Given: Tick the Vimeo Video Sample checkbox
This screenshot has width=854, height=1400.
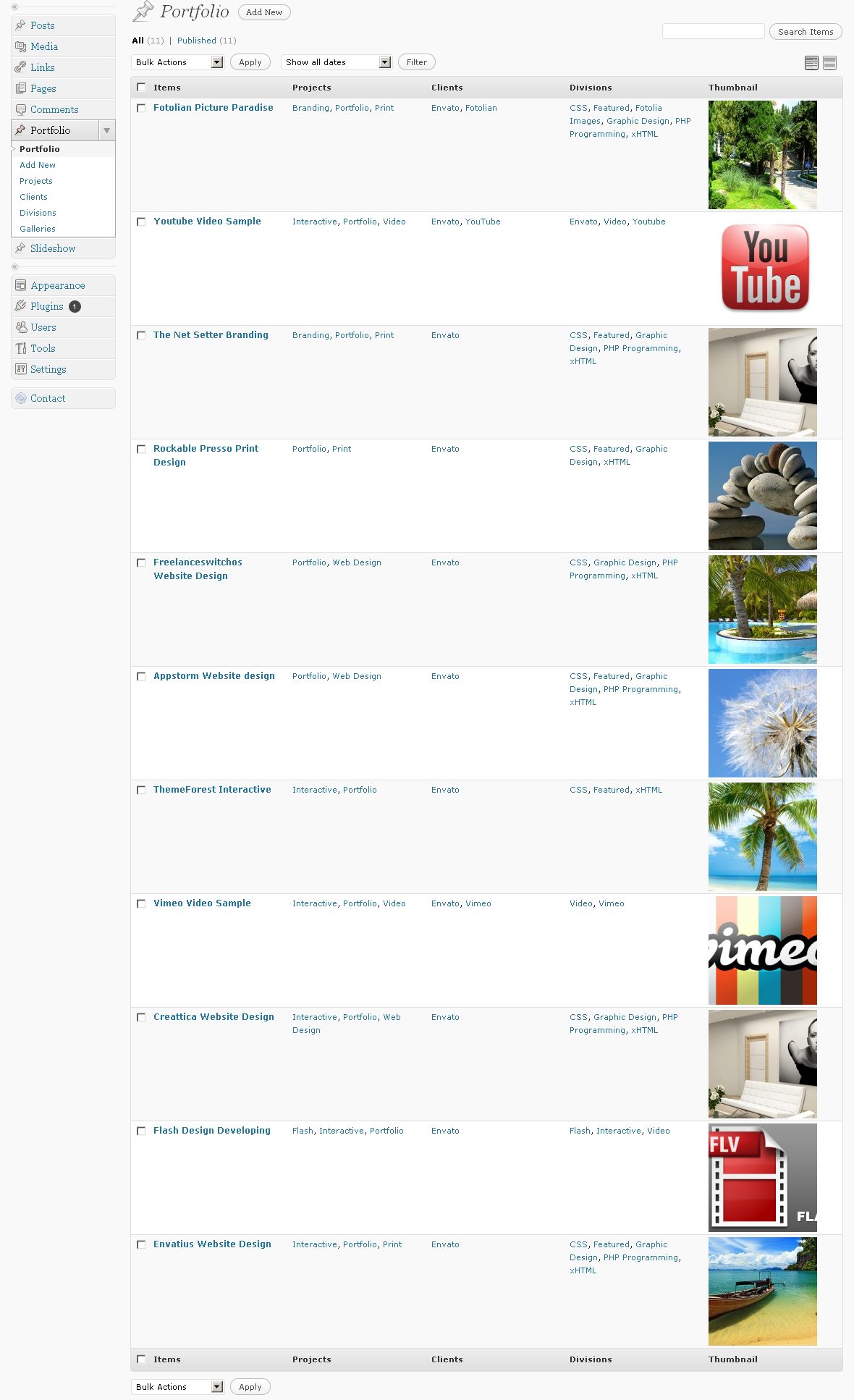Looking at the screenshot, I should pos(141,904).
